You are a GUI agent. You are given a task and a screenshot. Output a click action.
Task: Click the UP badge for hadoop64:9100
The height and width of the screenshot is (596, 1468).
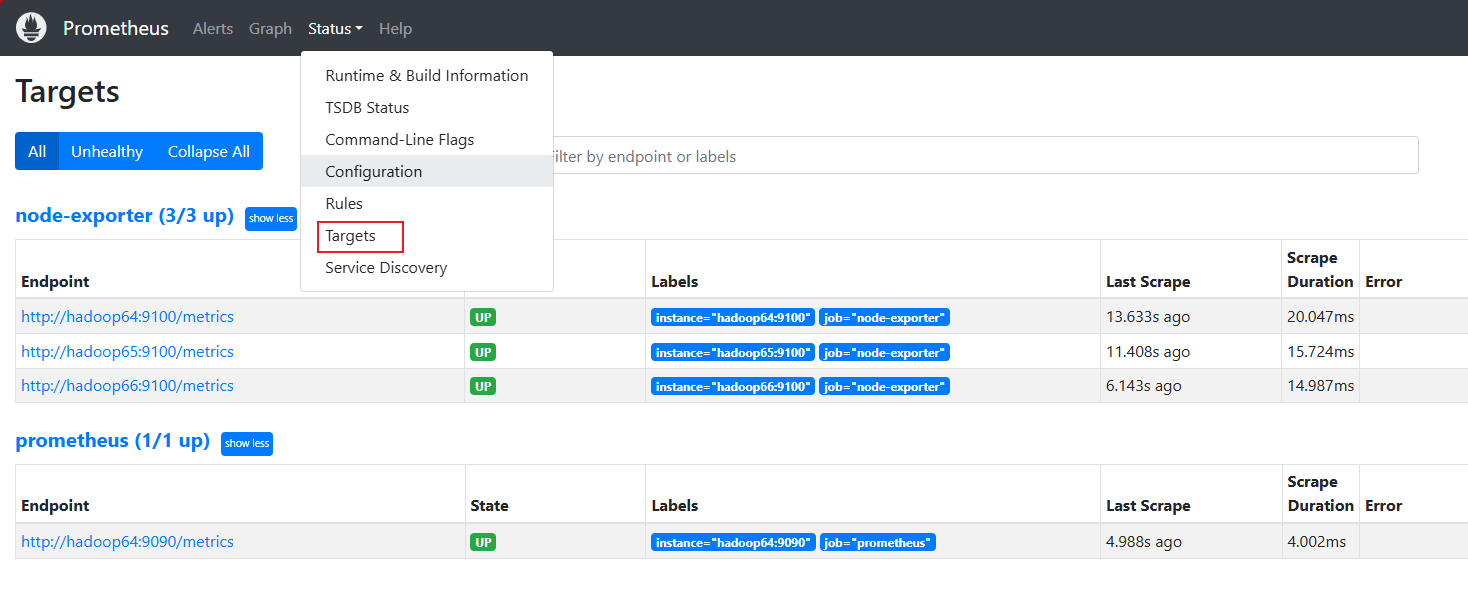[x=483, y=318]
